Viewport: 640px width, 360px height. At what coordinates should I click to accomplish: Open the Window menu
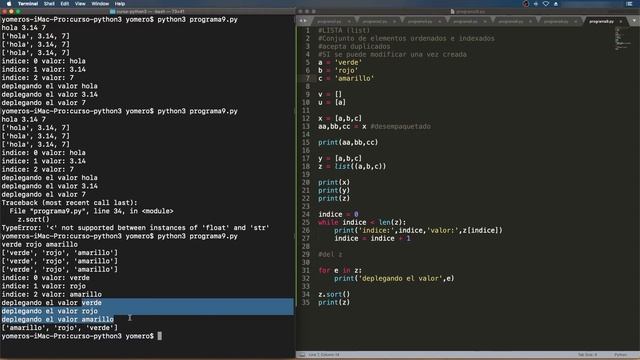pyautogui.click(x=100, y=4)
